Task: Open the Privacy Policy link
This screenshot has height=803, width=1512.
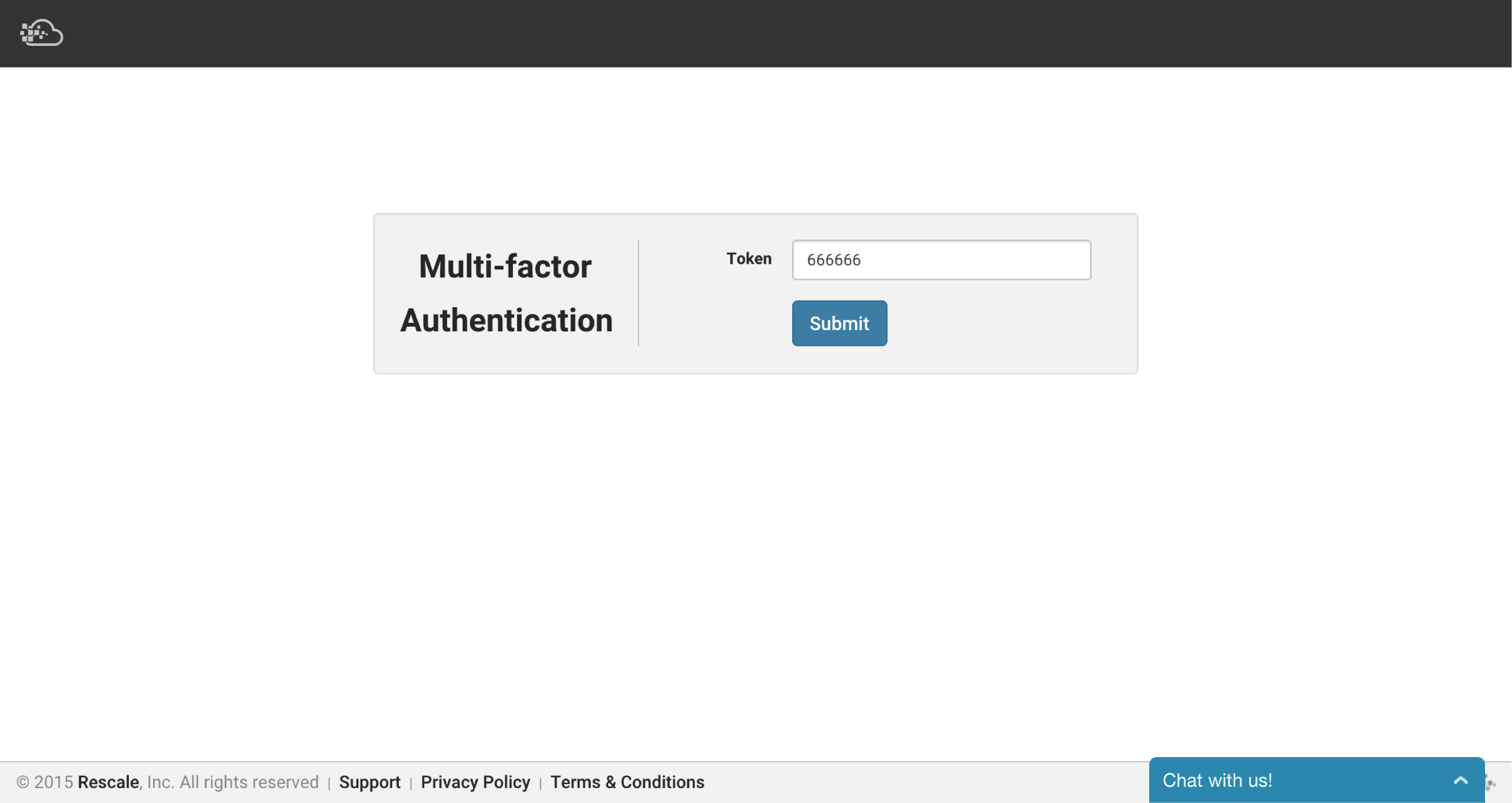Action: click(475, 782)
